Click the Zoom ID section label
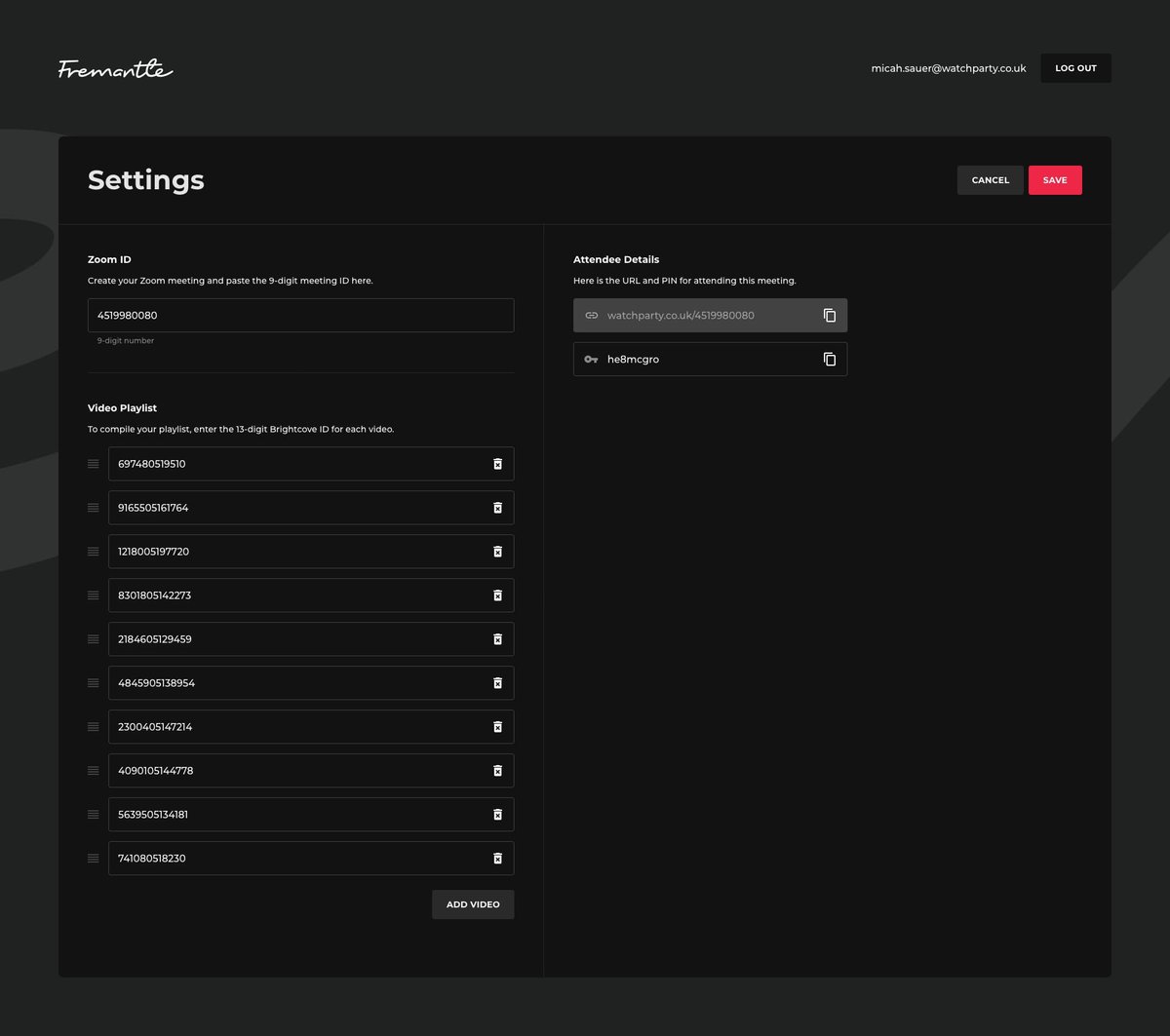This screenshot has width=1170, height=1036. [x=109, y=260]
